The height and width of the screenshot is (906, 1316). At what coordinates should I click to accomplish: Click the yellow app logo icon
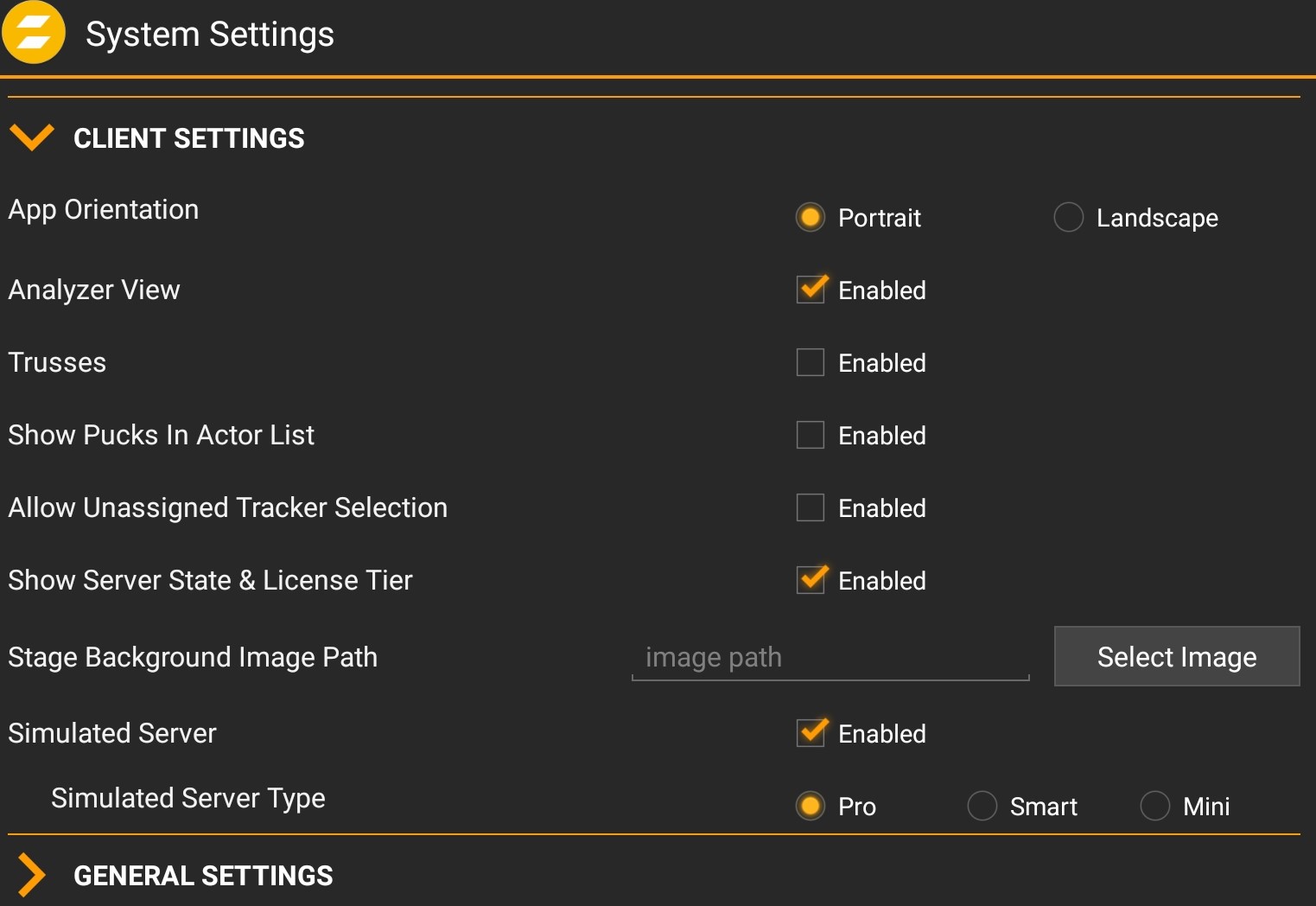coord(34,33)
